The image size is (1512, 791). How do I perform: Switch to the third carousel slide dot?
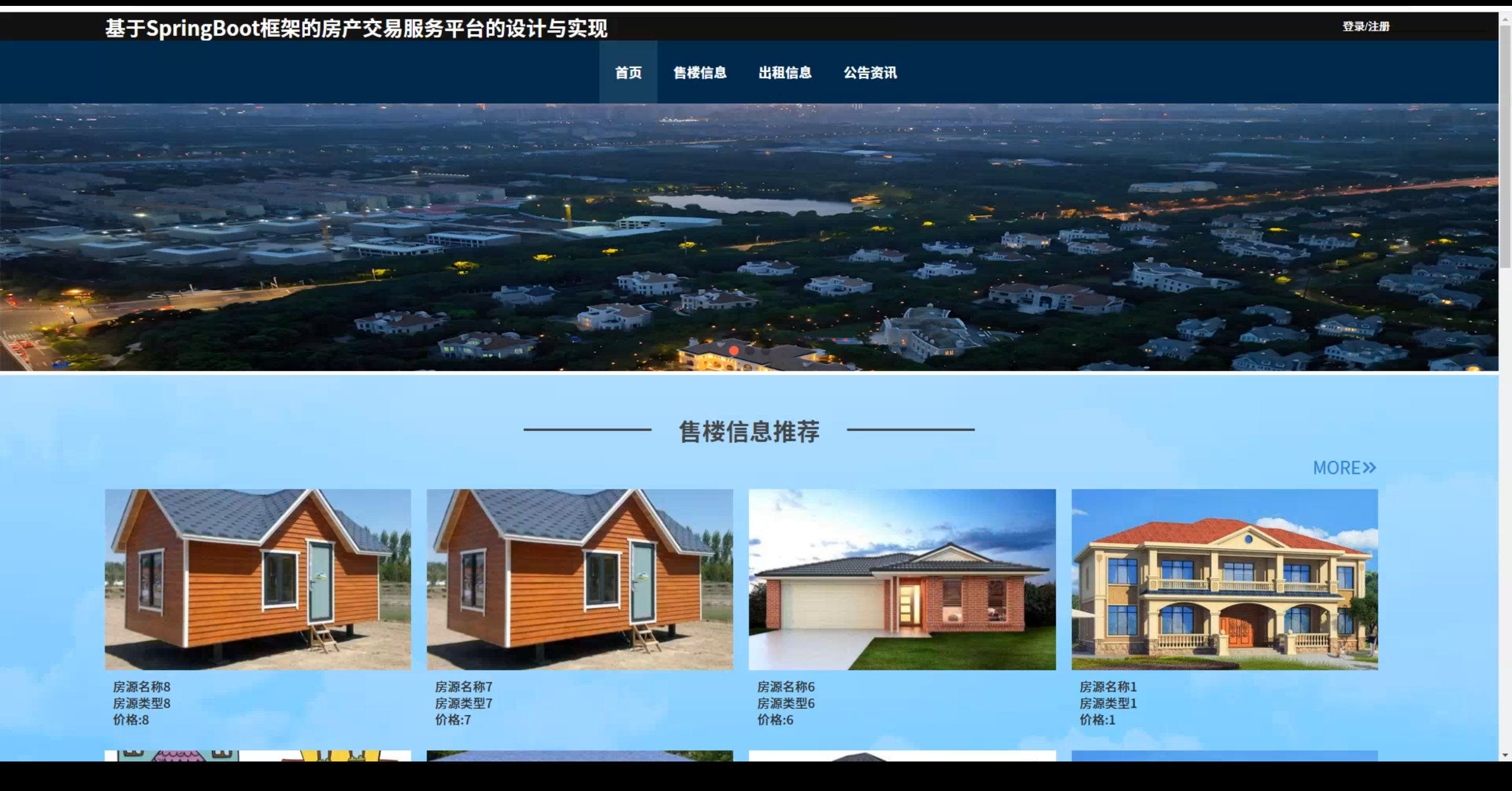click(765, 351)
